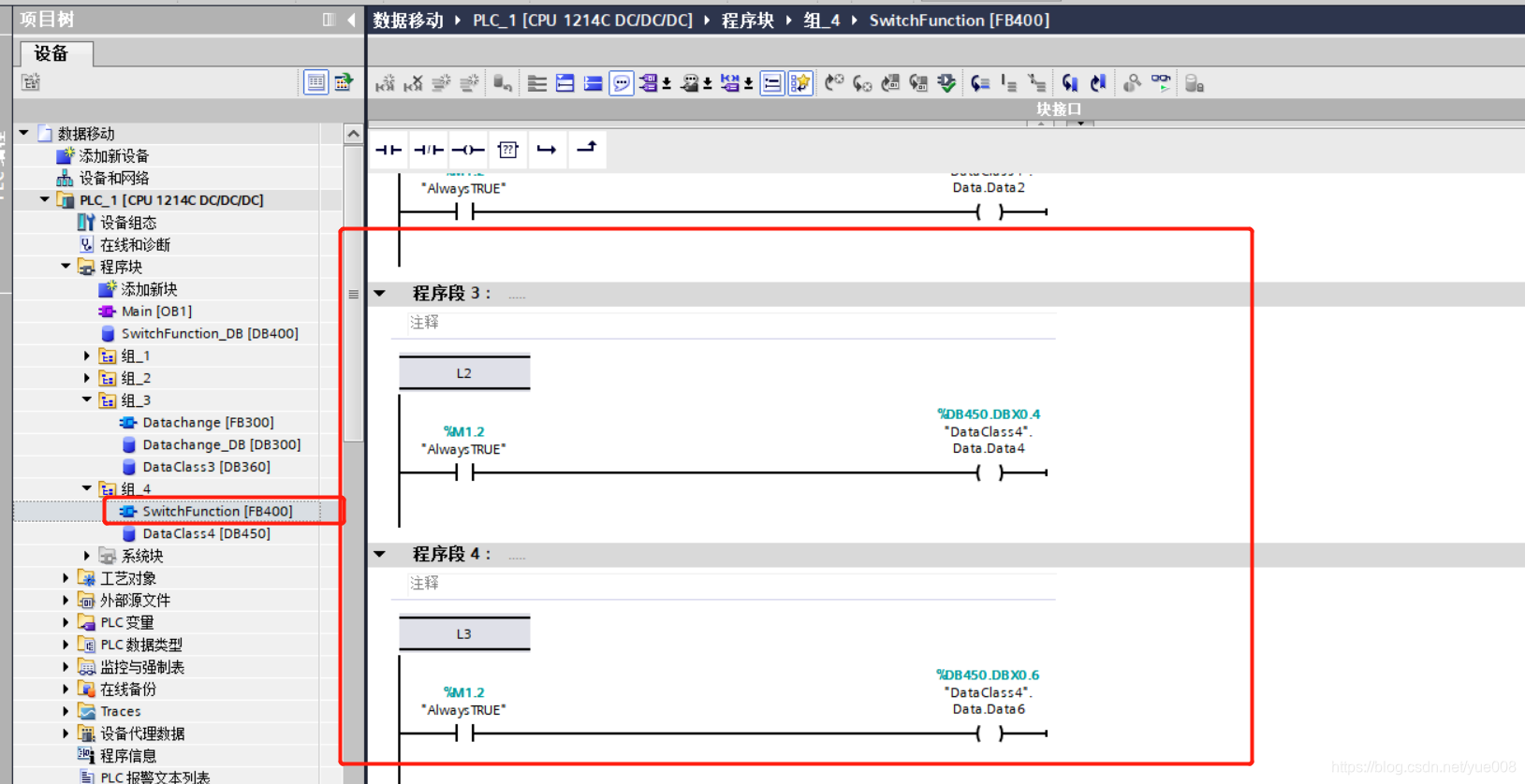Screen dimensions: 1525x784
Task: Open tag information dropdown arrow
Action: [x=708, y=84]
